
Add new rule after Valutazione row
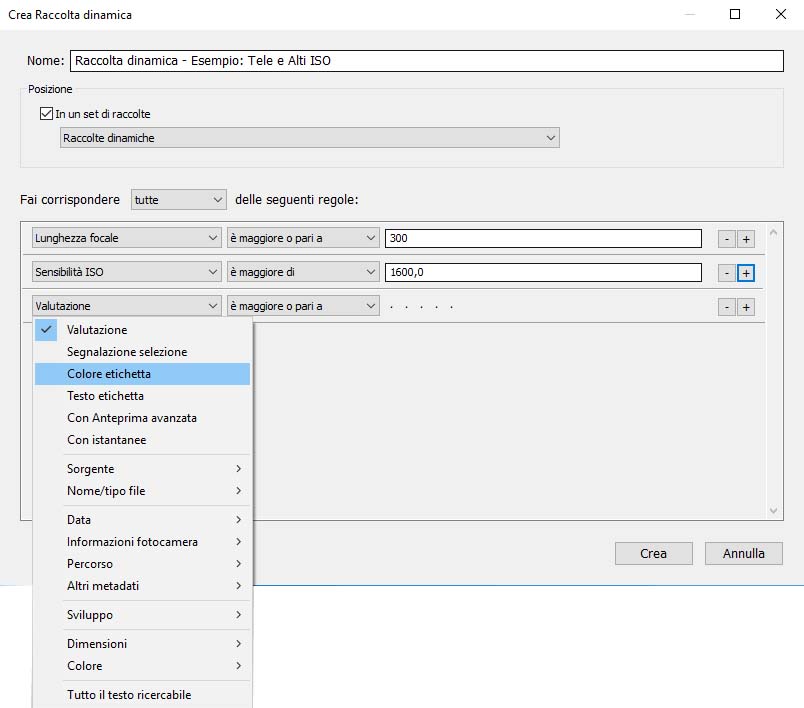tap(746, 307)
